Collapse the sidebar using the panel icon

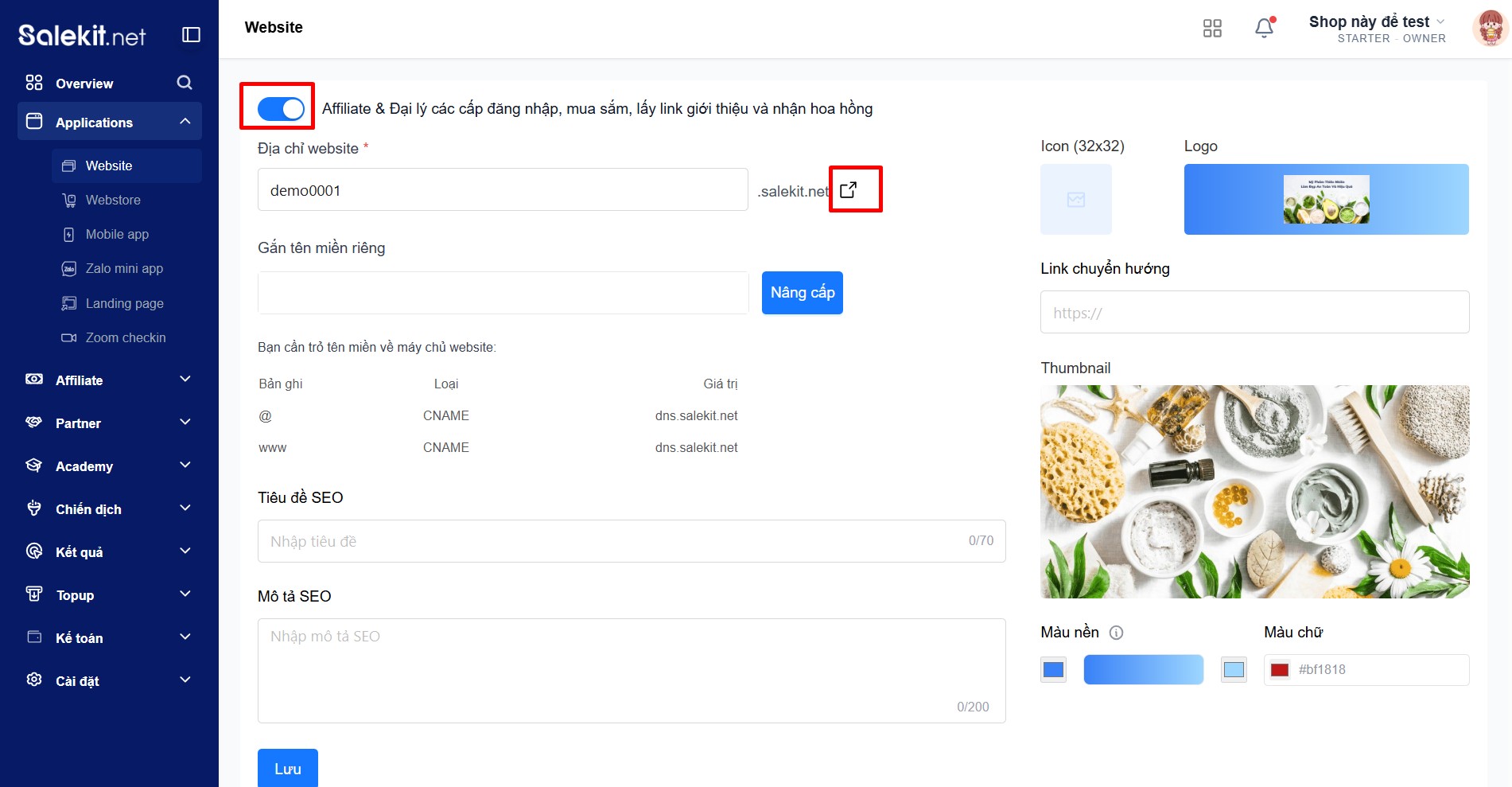click(x=191, y=34)
